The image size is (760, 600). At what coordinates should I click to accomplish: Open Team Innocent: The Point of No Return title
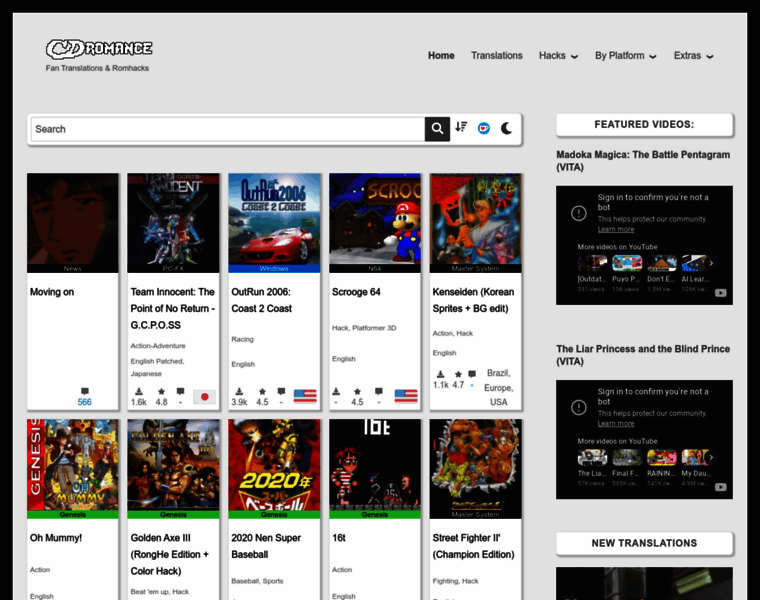(x=173, y=308)
